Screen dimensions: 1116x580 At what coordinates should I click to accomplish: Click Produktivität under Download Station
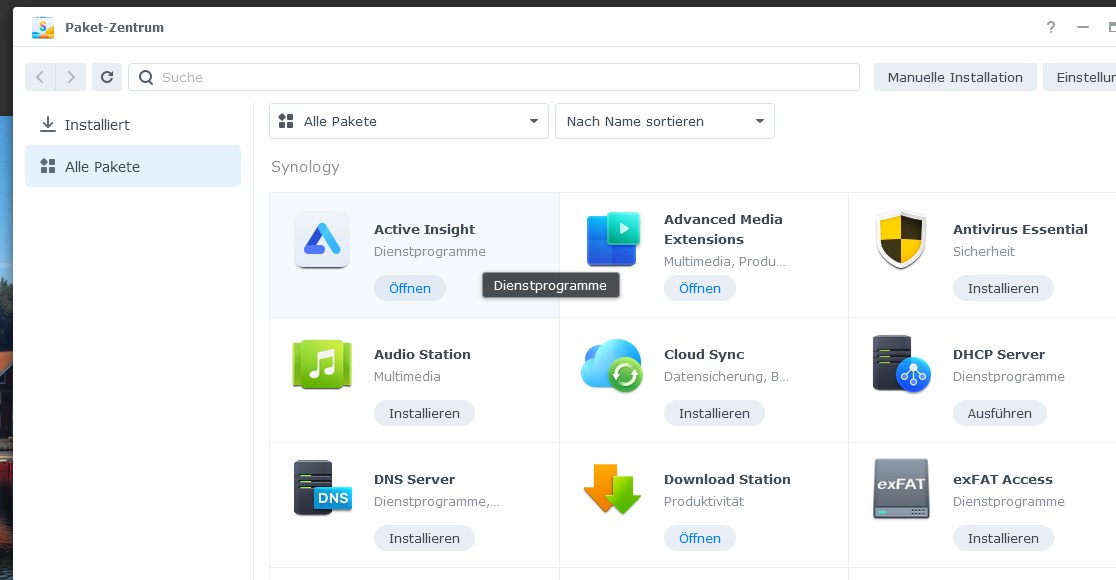[x=703, y=502]
